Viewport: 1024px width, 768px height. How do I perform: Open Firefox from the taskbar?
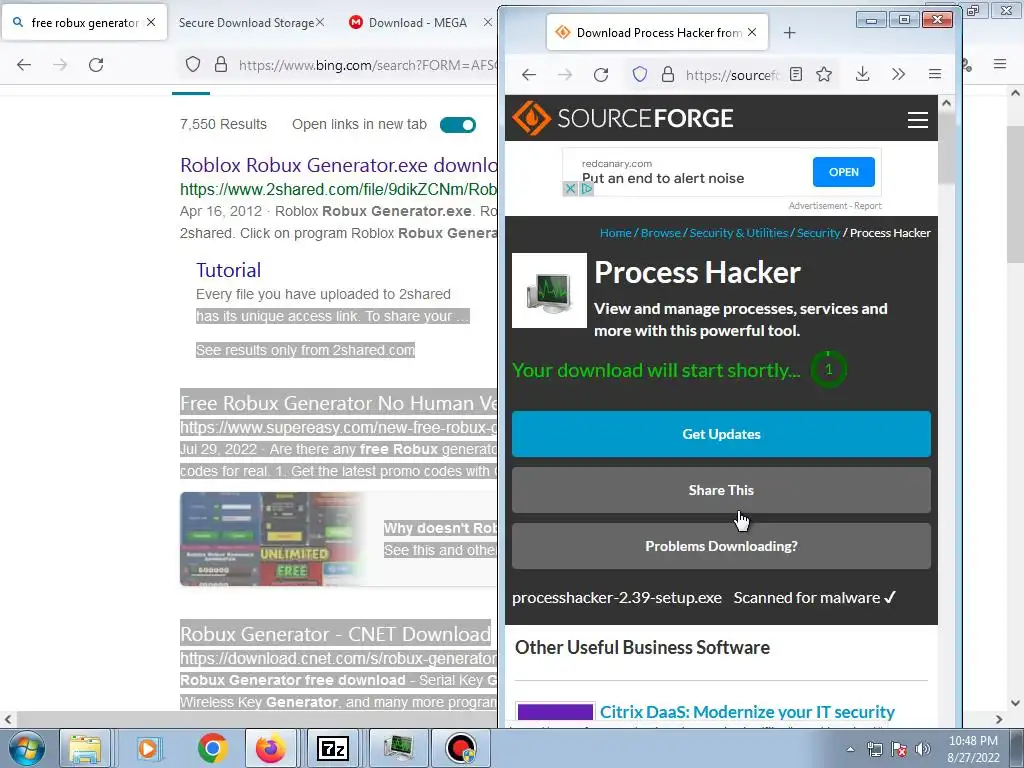click(270, 748)
